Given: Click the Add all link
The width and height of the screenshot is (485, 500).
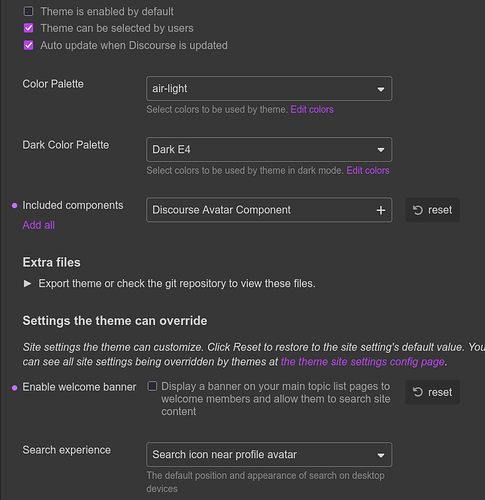Looking at the screenshot, I should [39, 225].
